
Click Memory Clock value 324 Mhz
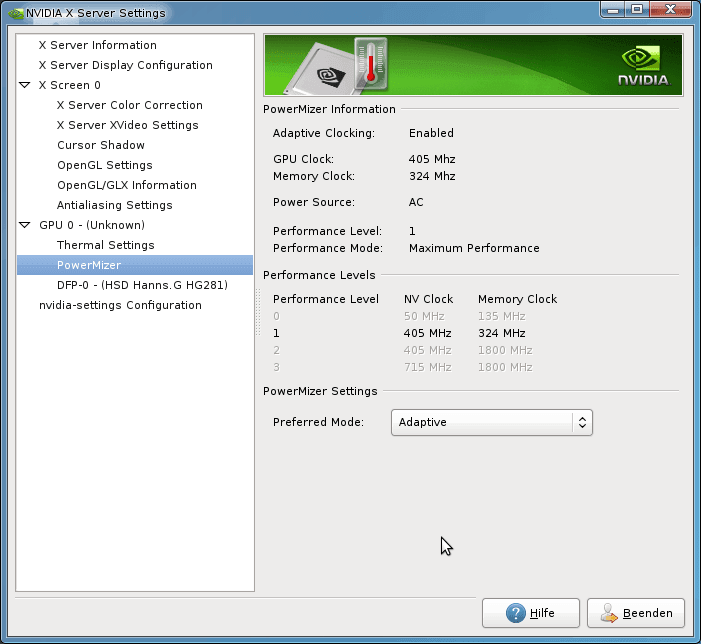[432, 176]
